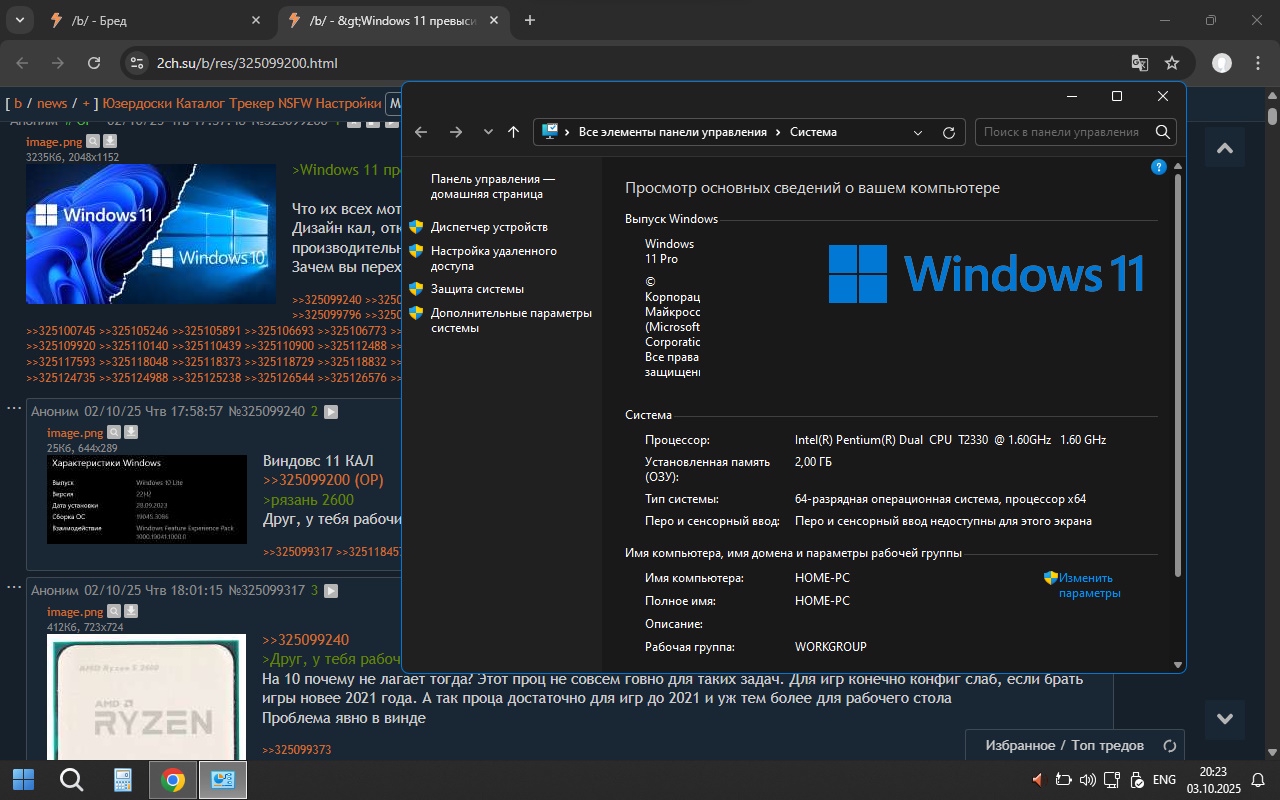Image resolution: width=1280 pixels, height=800 pixels.
Task: Expand the recent locations dropdown arrow
Action: (x=488, y=132)
